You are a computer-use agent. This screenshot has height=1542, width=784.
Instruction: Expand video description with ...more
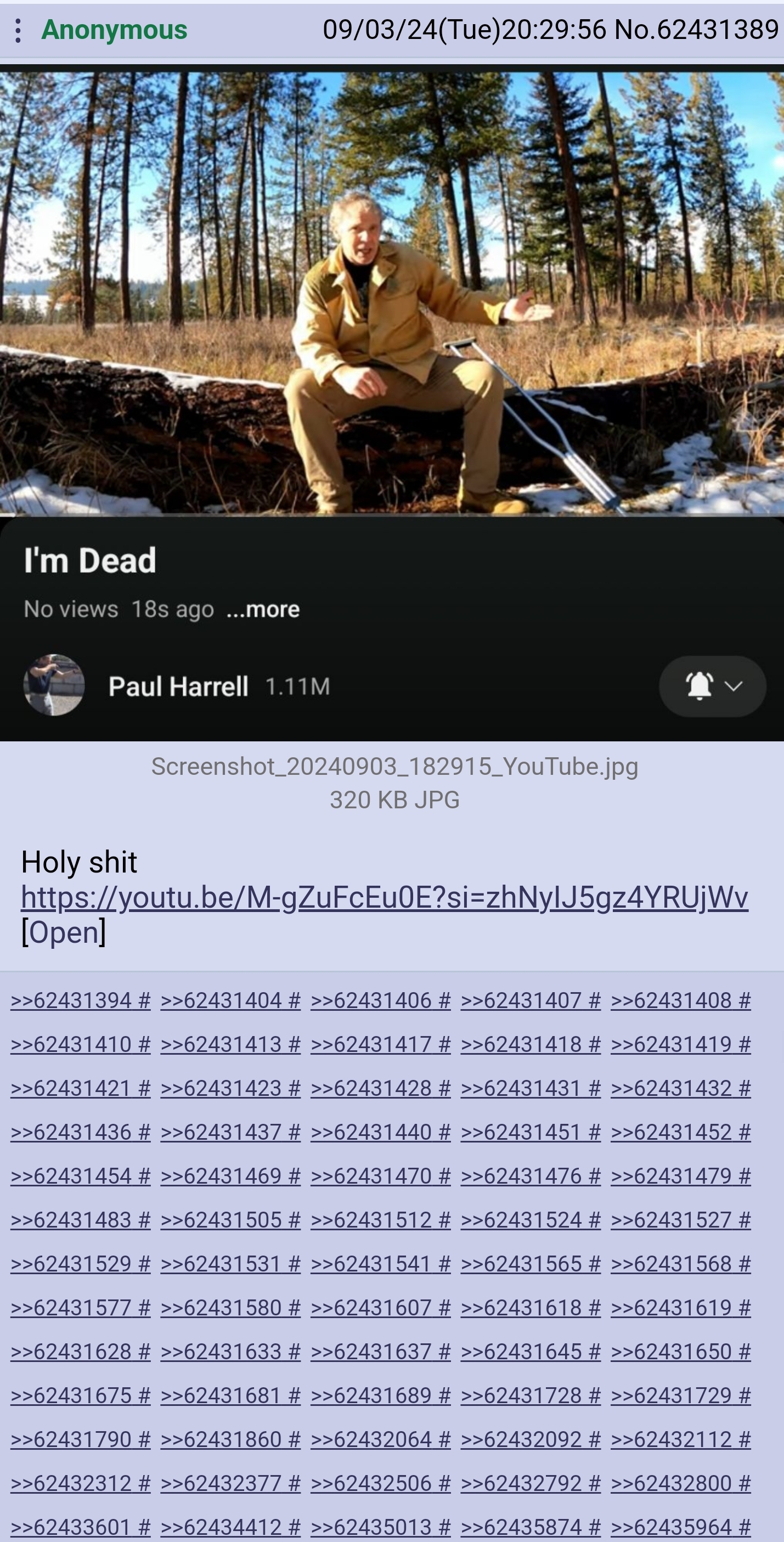263,609
